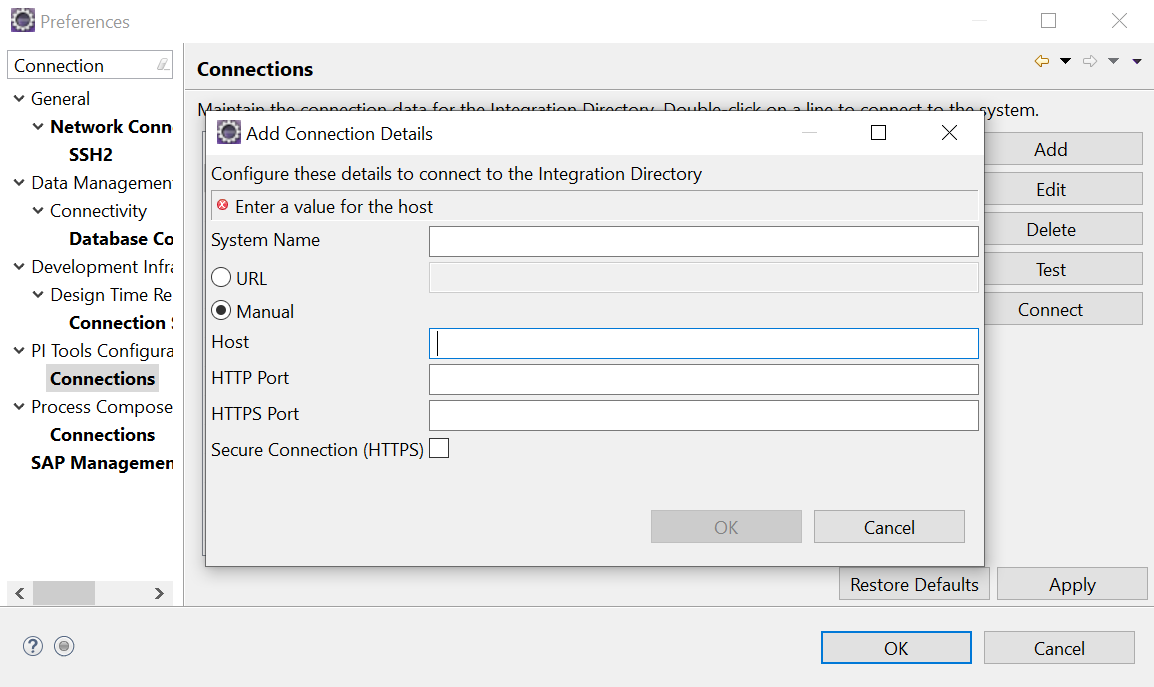Clear the Connection filter text with the eraser icon
Viewport: 1154px width, 687px height.
tap(163, 66)
